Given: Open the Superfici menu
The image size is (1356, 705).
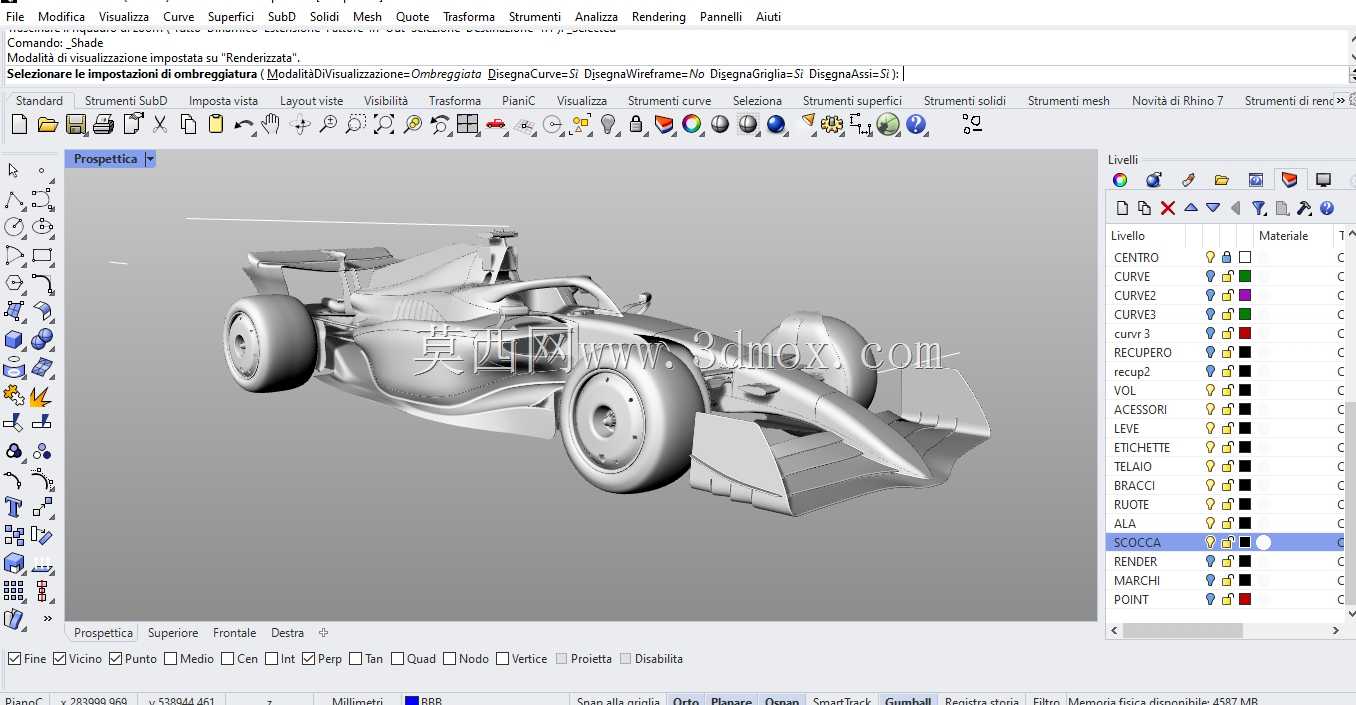Looking at the screenshot, I should (x=231, y=17).
